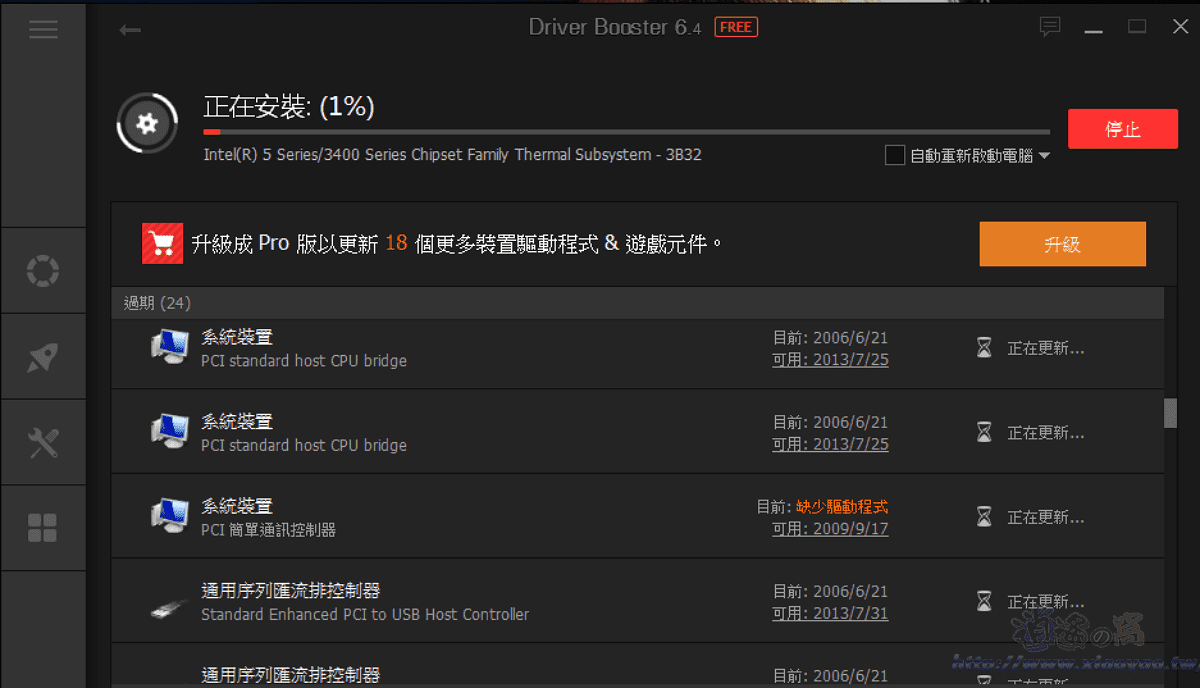Go back with the left arrow
1200x688 pixels.
(130, 30)
